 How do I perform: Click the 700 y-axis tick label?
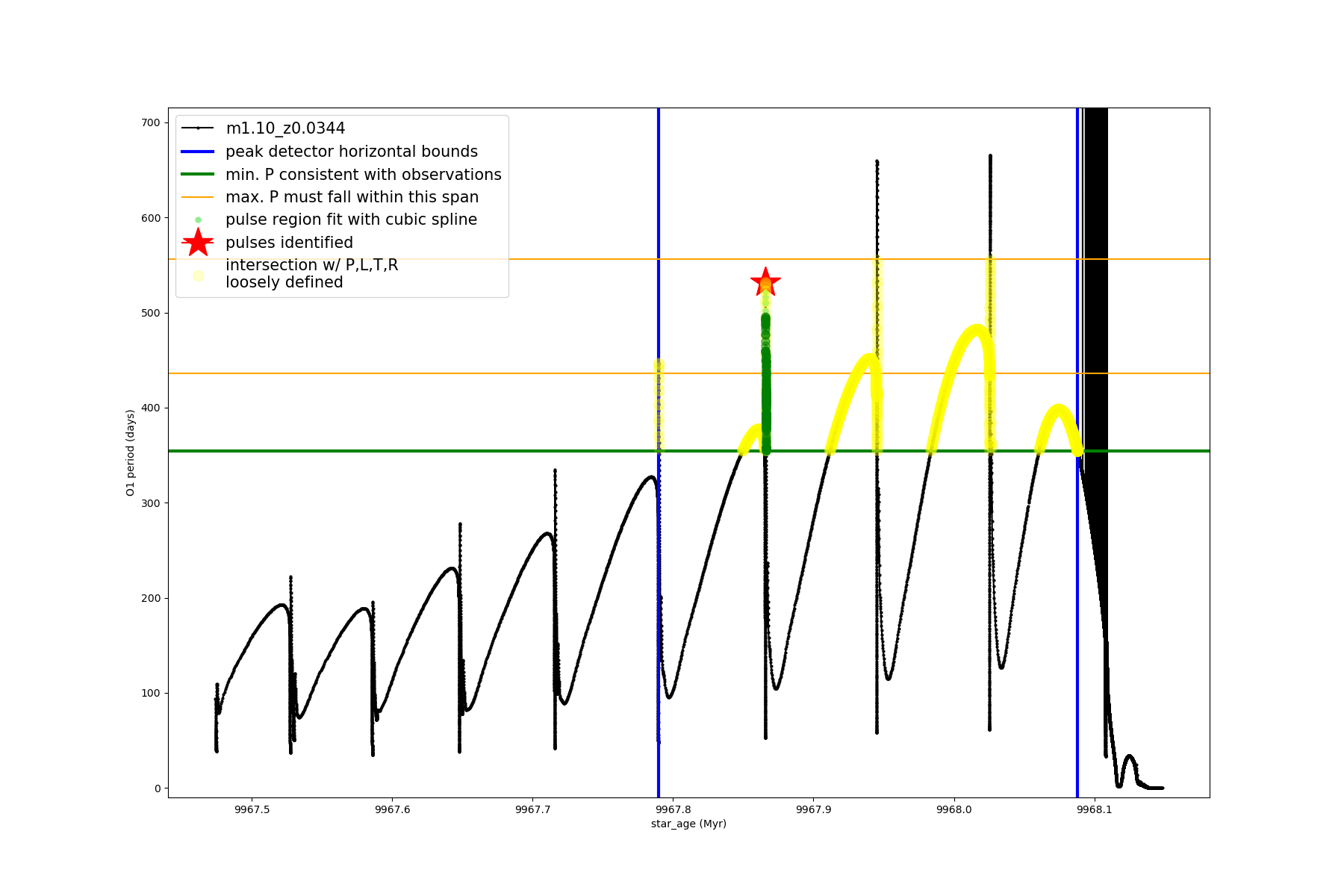151,122
